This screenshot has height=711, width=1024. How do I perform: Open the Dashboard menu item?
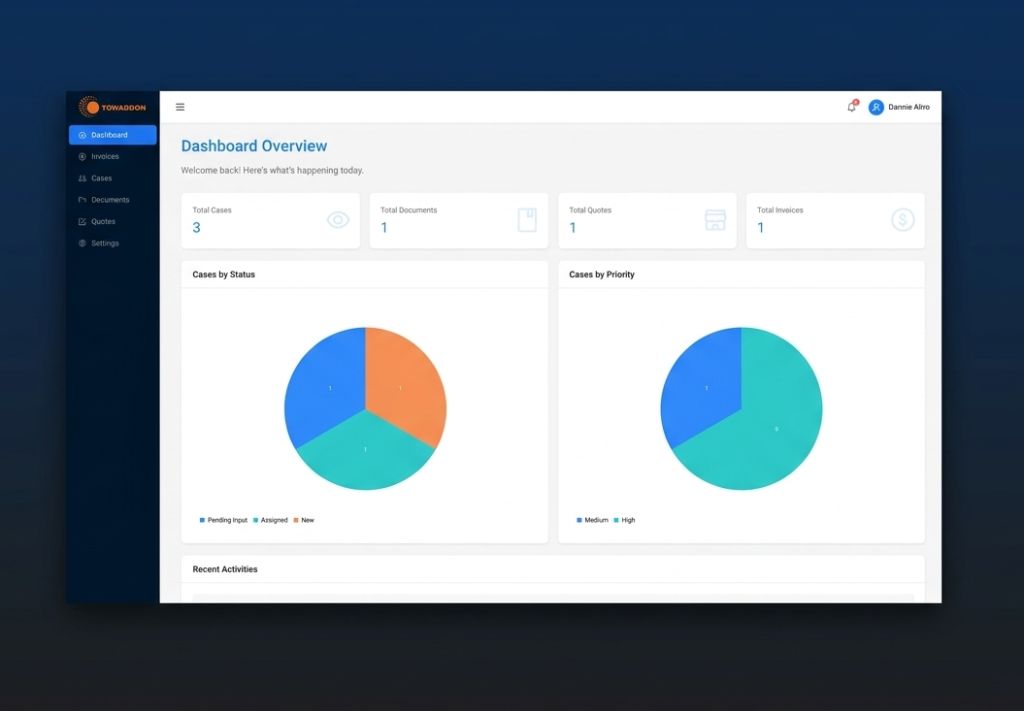point(112,135)
